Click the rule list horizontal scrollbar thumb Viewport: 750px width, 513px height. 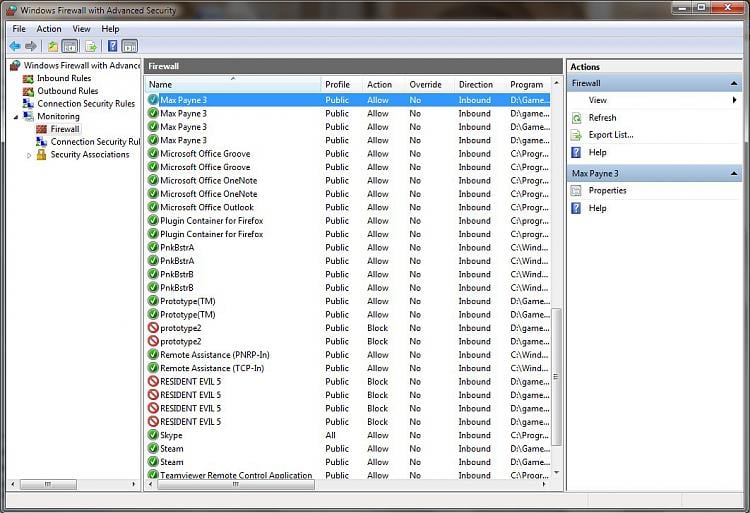236,484
